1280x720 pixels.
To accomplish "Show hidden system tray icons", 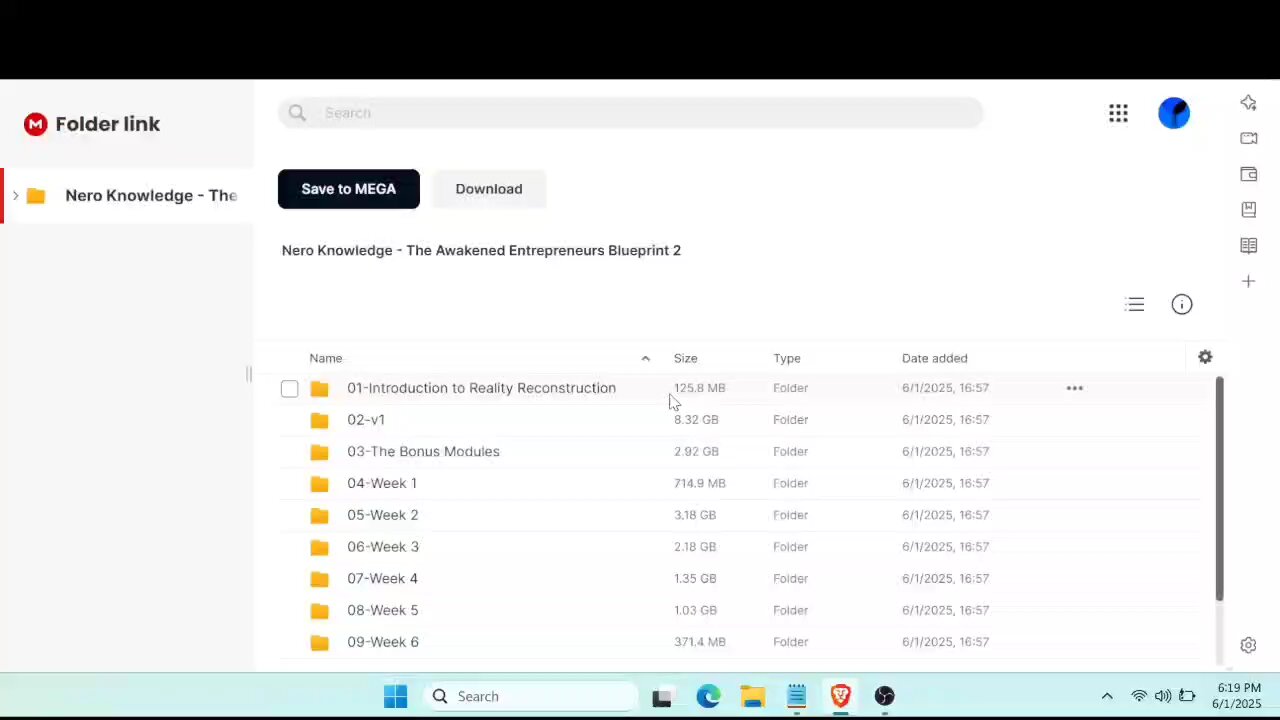I will click(x=1107, y=696).
